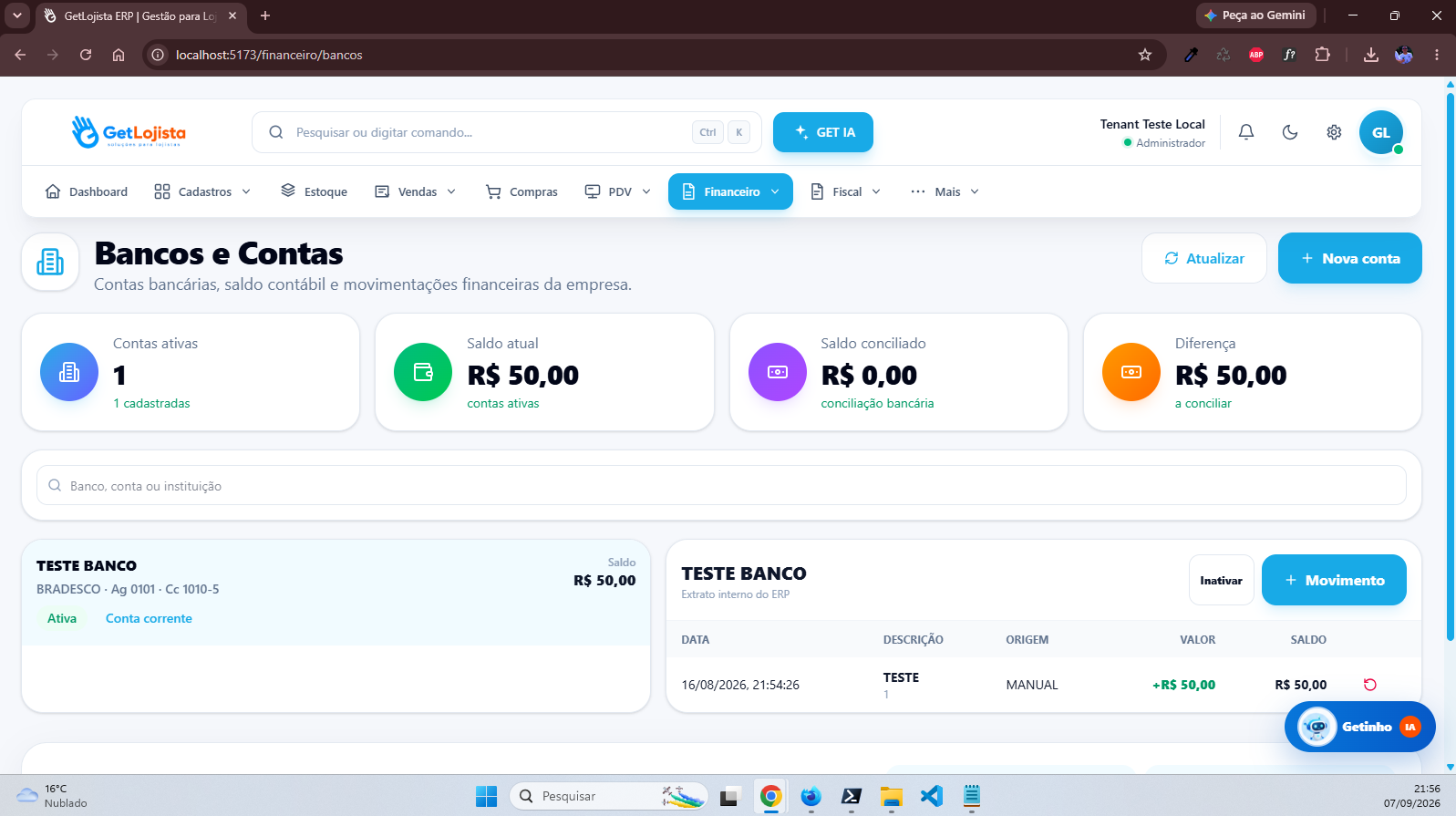Open Chrome downloads icon
The image size is (1456, 816).
(x=1370, y=55)
